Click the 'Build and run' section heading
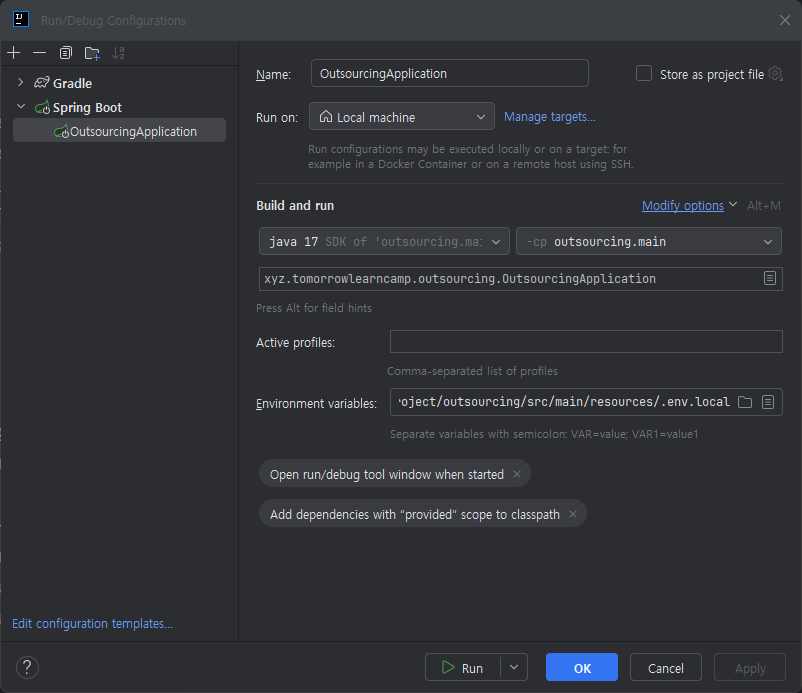This screenshot has height=693, width=802. pos(295,205)
